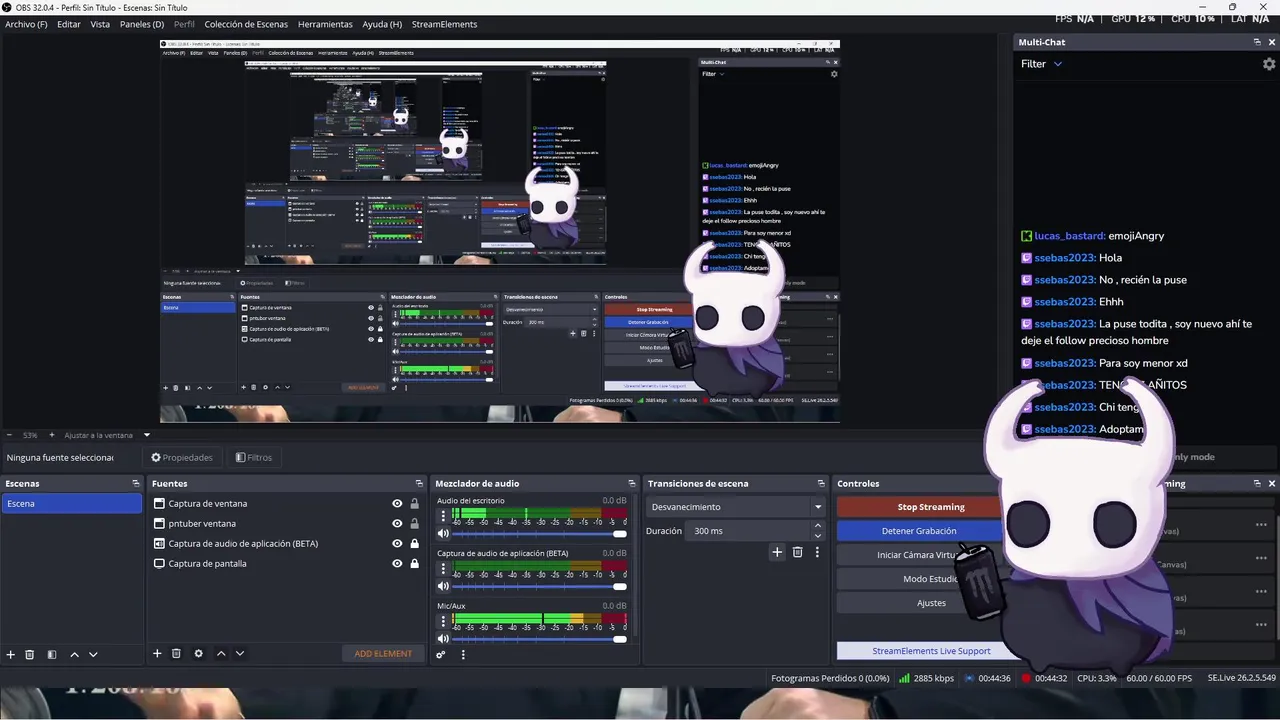This screenshot has height=720, width=1280.
Task: Open Colección de Escenas menu
Action: click(246, 24)
